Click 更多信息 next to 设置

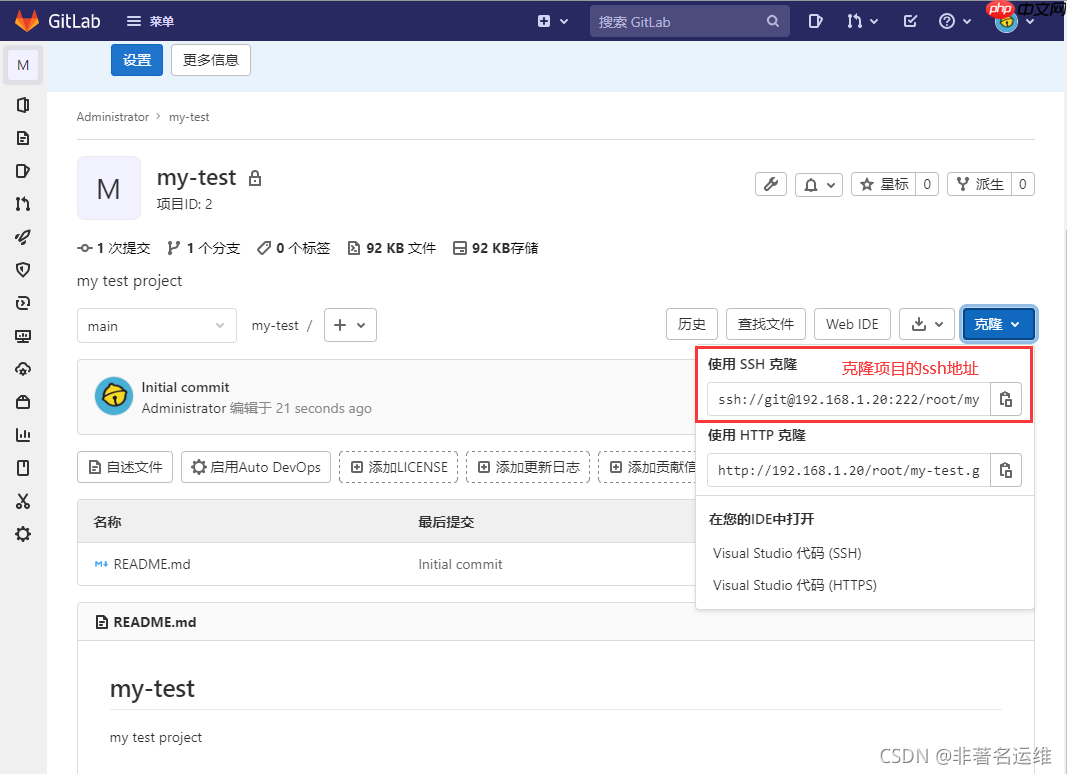[210, 60]
